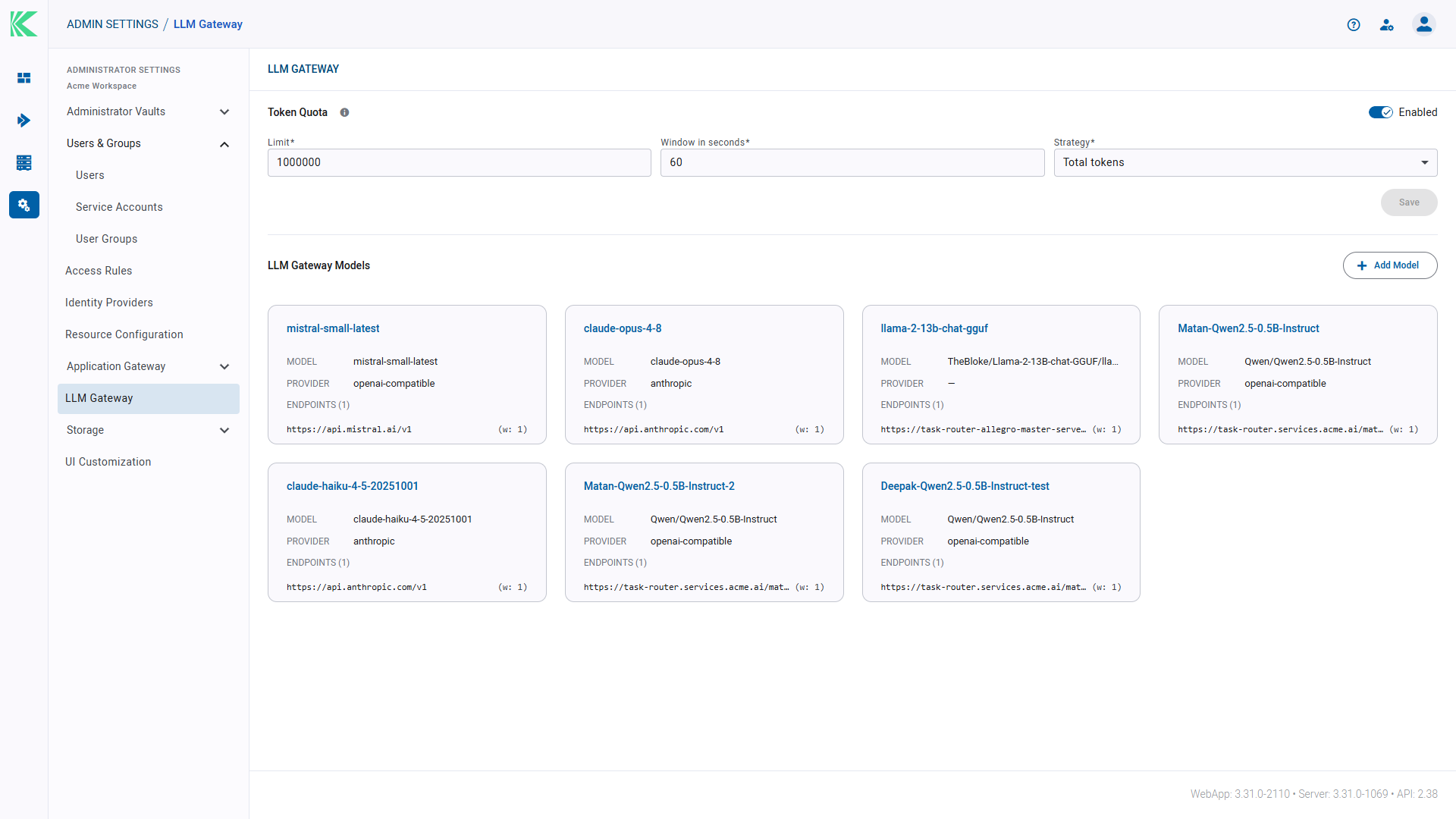Click the TheBloke/Llama-2-13B-chat-GGUF model value
Screen dimensions: 1456x819
pyautogui.click(x=1032, y=362)
